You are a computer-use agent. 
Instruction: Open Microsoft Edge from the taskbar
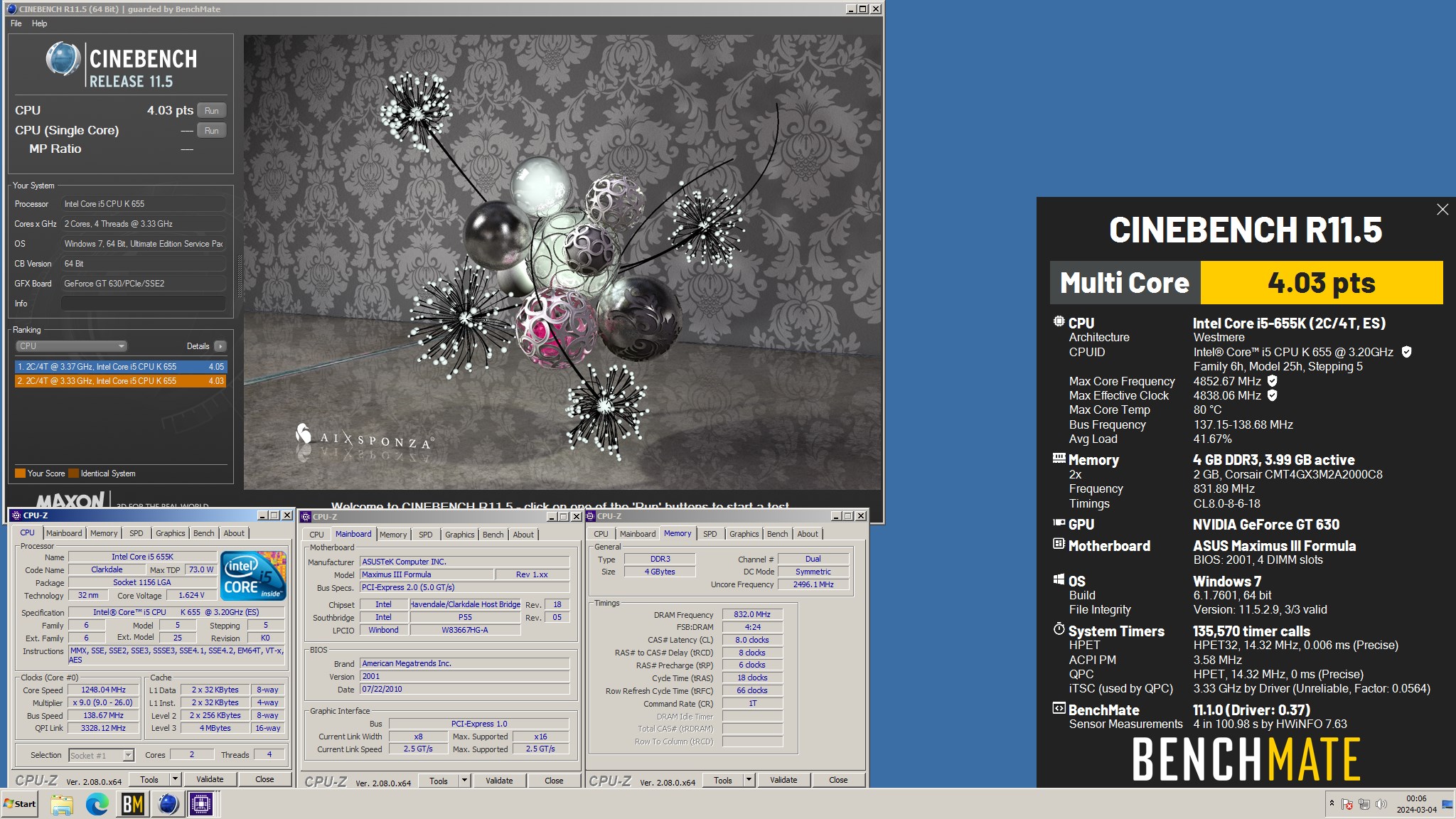pyautogui.click(x=97, y=804)
